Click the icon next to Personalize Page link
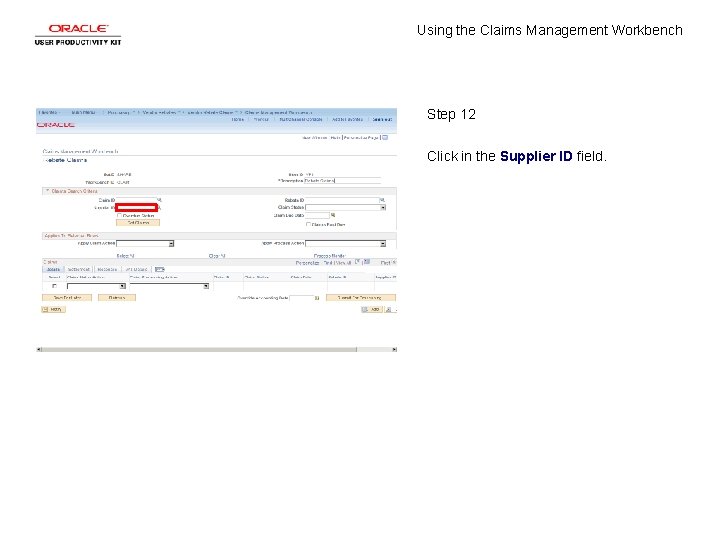Viewport: 720px width, 540px height. (385, 137)
